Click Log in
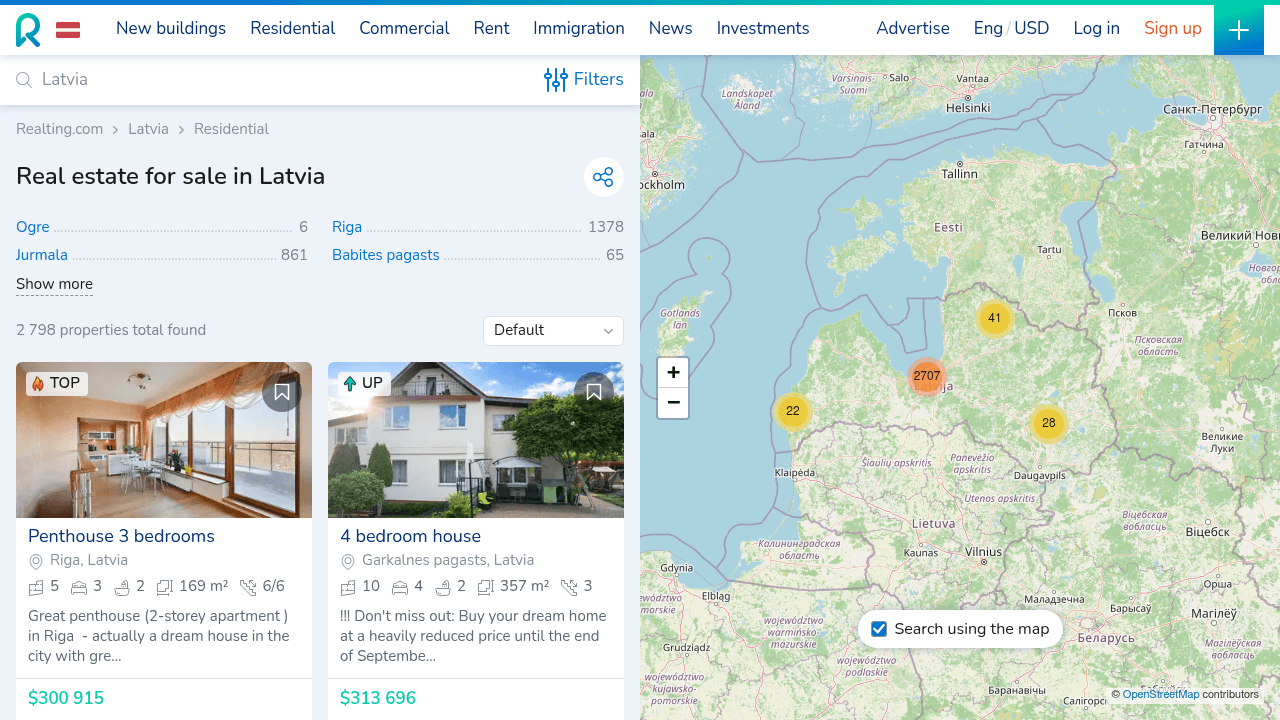Viewport: 1280px width, 720px height. point(1096,28)
